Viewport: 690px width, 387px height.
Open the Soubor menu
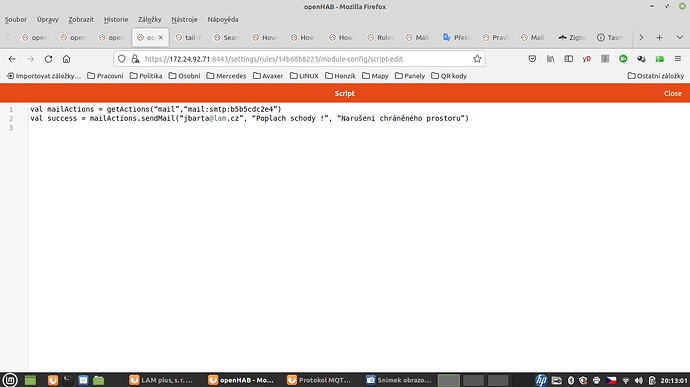pyautogui.click(x=16, y=19)
